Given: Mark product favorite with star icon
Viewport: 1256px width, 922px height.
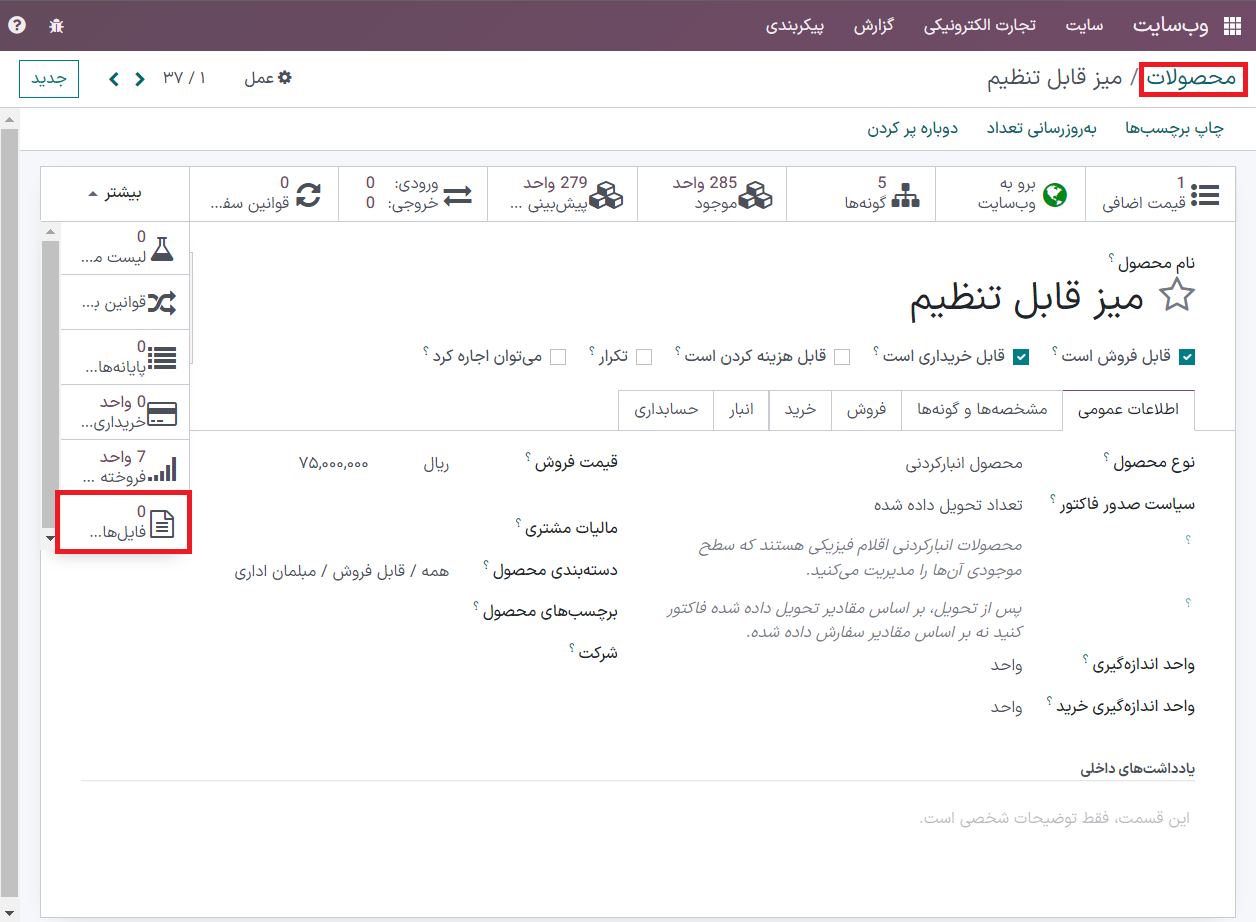Looking at the screenshot, I should pos(1176,297).
